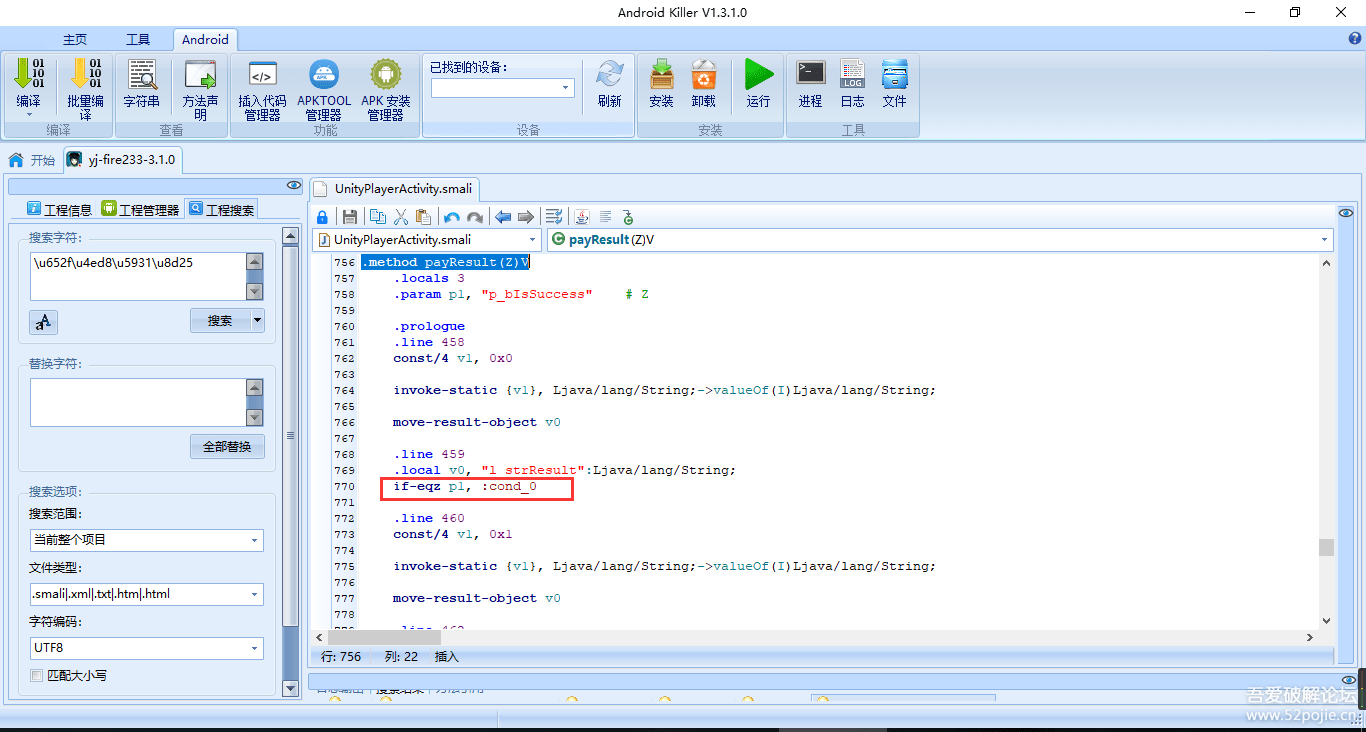This screenshot has height=732, width=1366.
Task: Select the yj-fire233-3.1.0 project tab
Action: coord(122,160)
